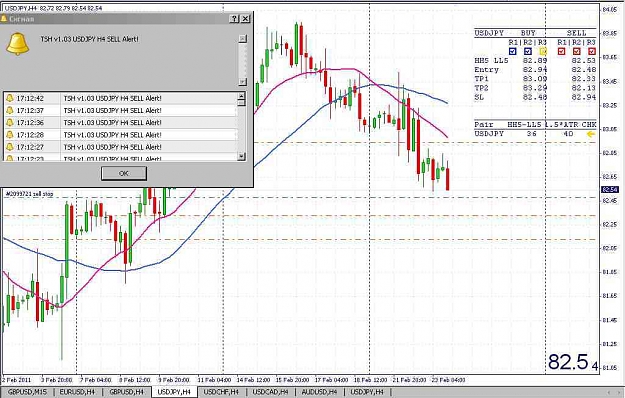Select the 17:12:36 SELL Alert row
Screen dimensions: 625x398
tap(120, 122)
